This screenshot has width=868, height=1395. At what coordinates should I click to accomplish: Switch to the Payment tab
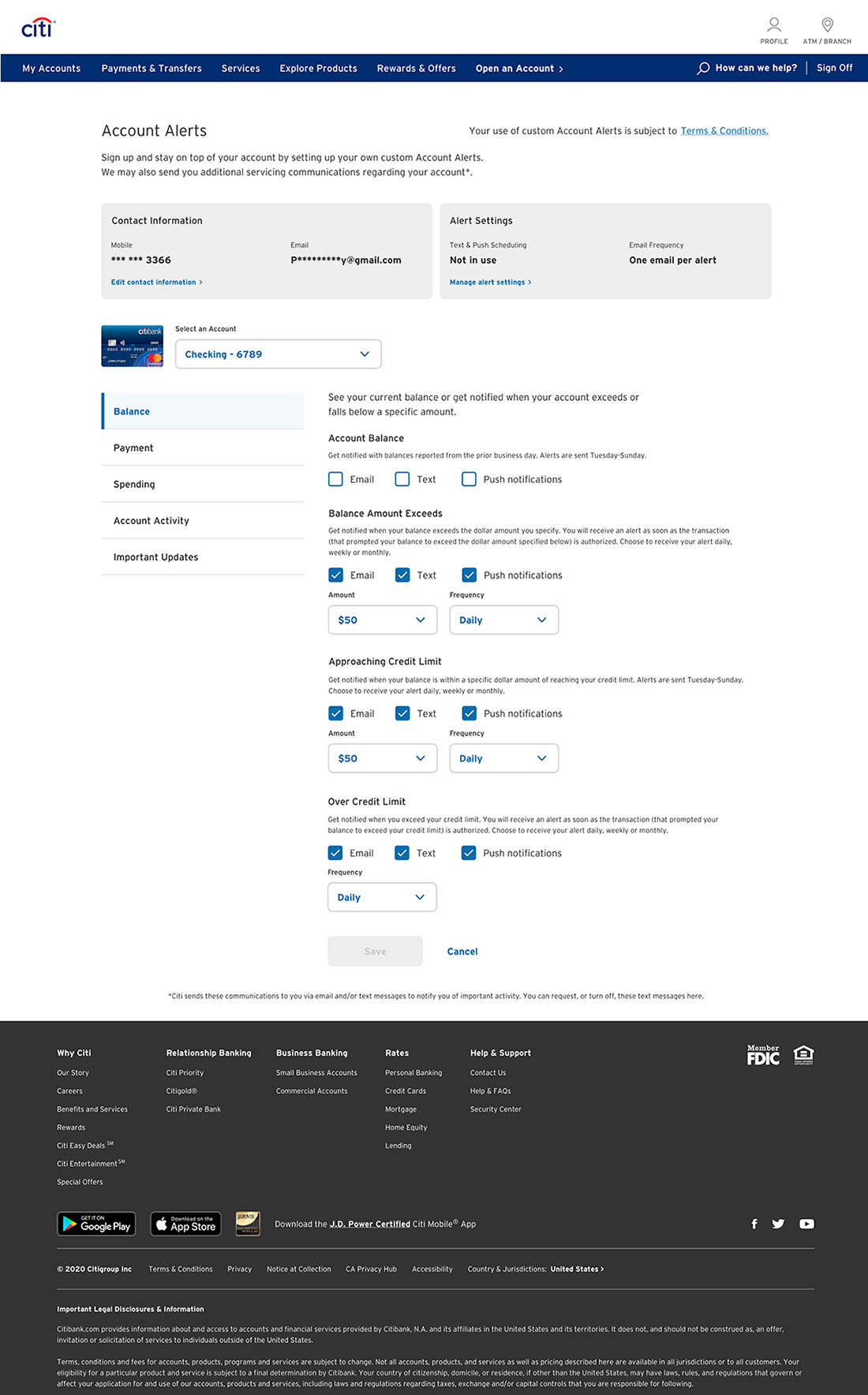[203, 447]
